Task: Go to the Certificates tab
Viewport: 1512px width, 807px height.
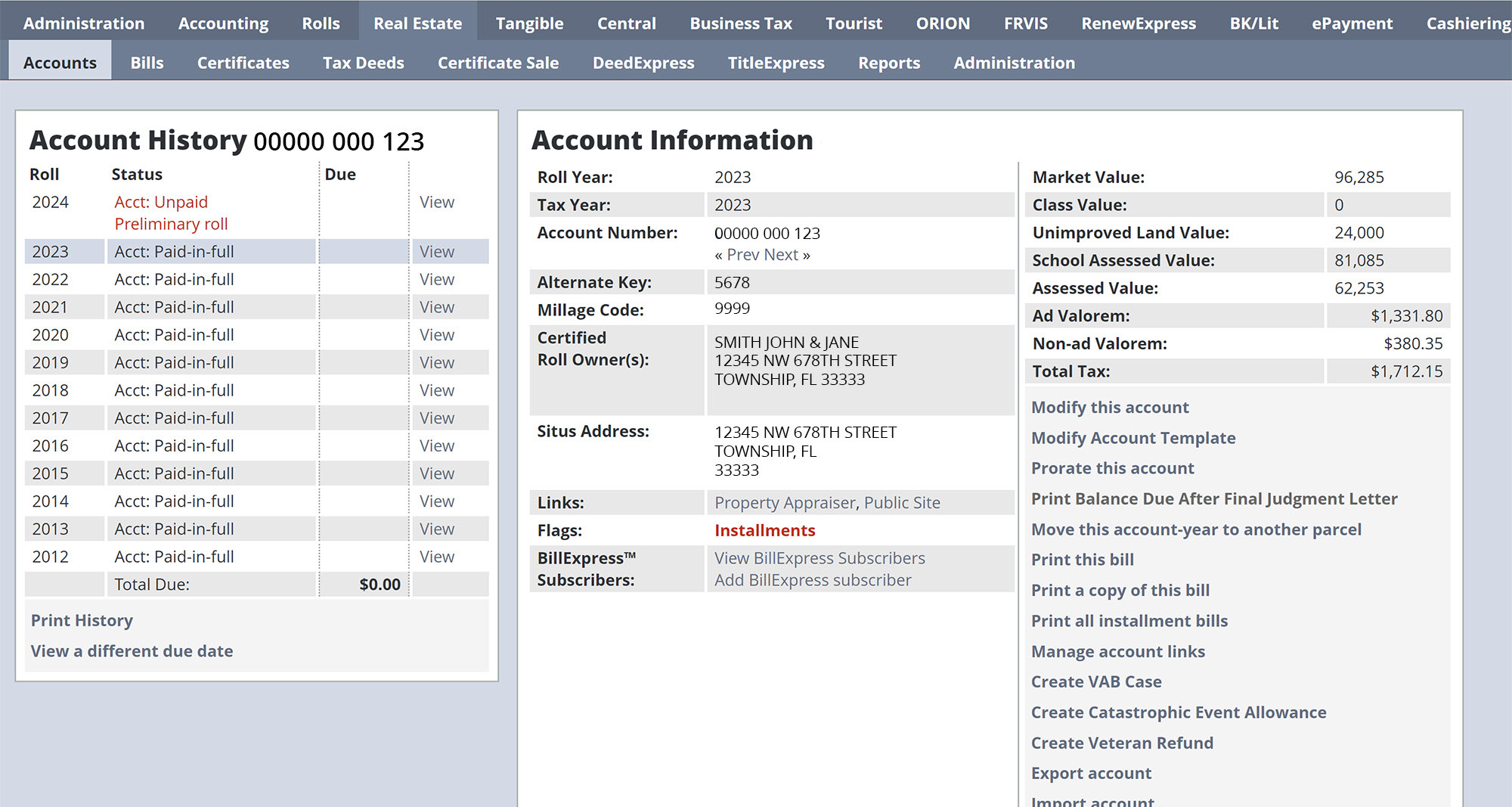Action: pyautogui.click(x=243, y=63)
